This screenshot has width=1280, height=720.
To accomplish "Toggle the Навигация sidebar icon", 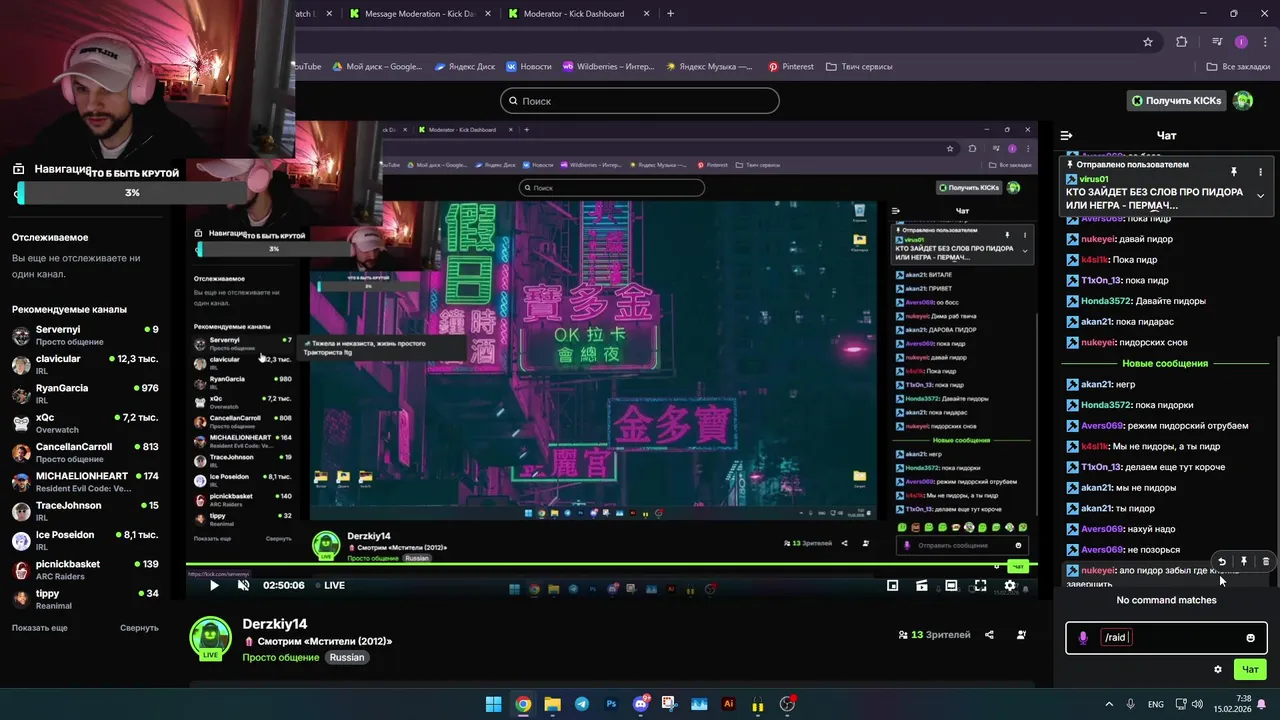I will pos(18,169).
